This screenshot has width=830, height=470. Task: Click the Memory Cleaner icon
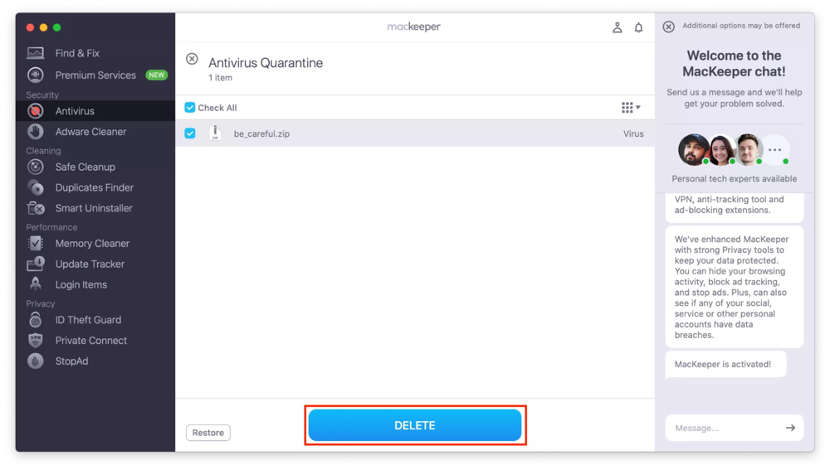coord(35,243)
